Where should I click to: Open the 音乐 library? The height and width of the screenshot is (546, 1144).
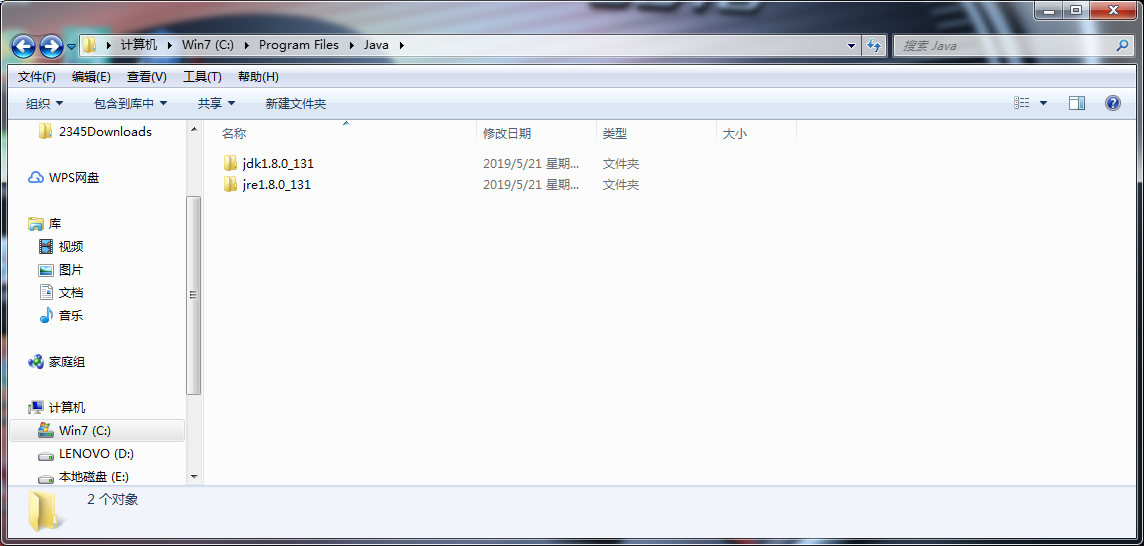71,316
